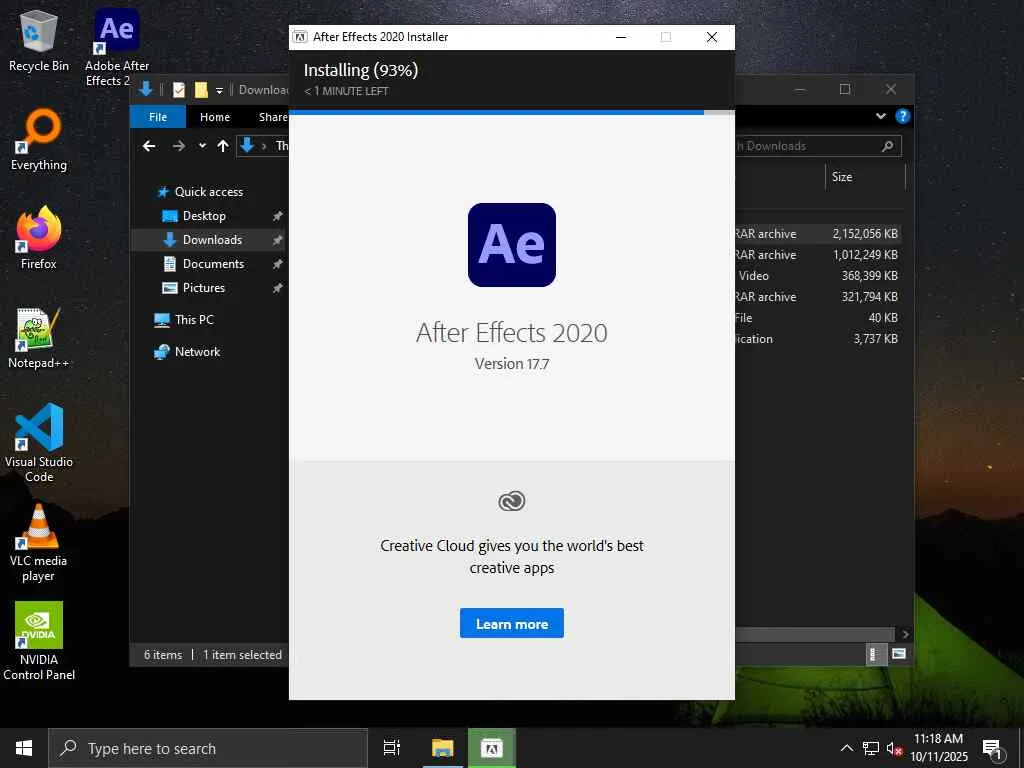Click the search magnifier icon in Explorer
The image size is (1024, 768).
(x=887, y=146)
